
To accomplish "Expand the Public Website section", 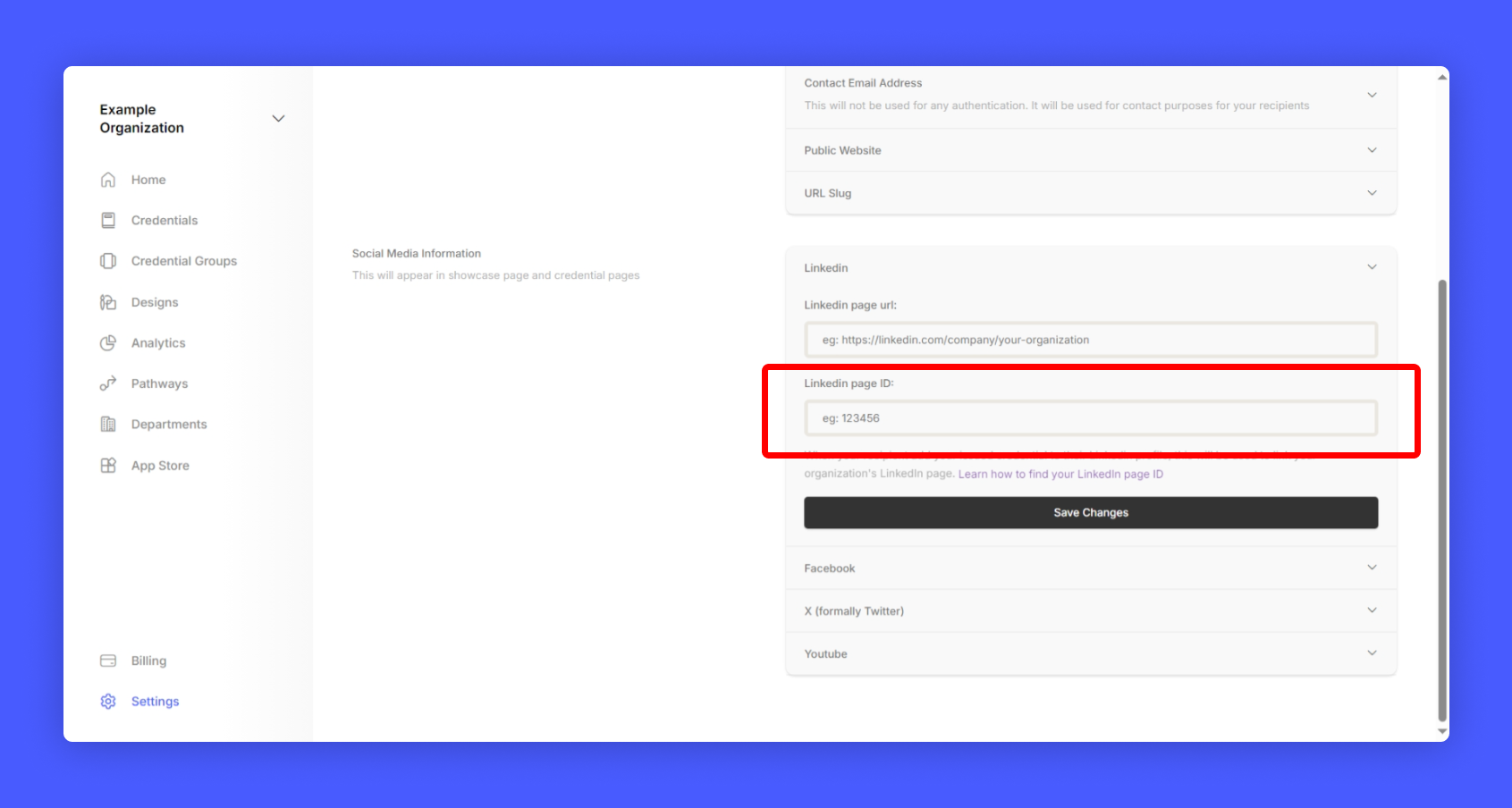I will click(x=1372, y=150).
